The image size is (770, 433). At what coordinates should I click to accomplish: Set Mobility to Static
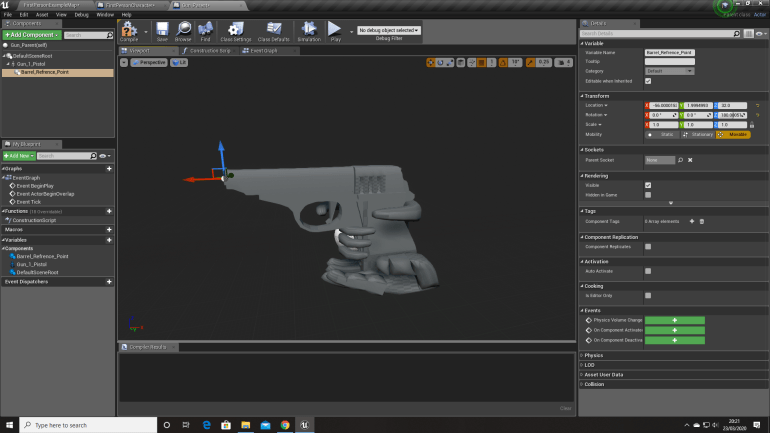coord(662,135)
